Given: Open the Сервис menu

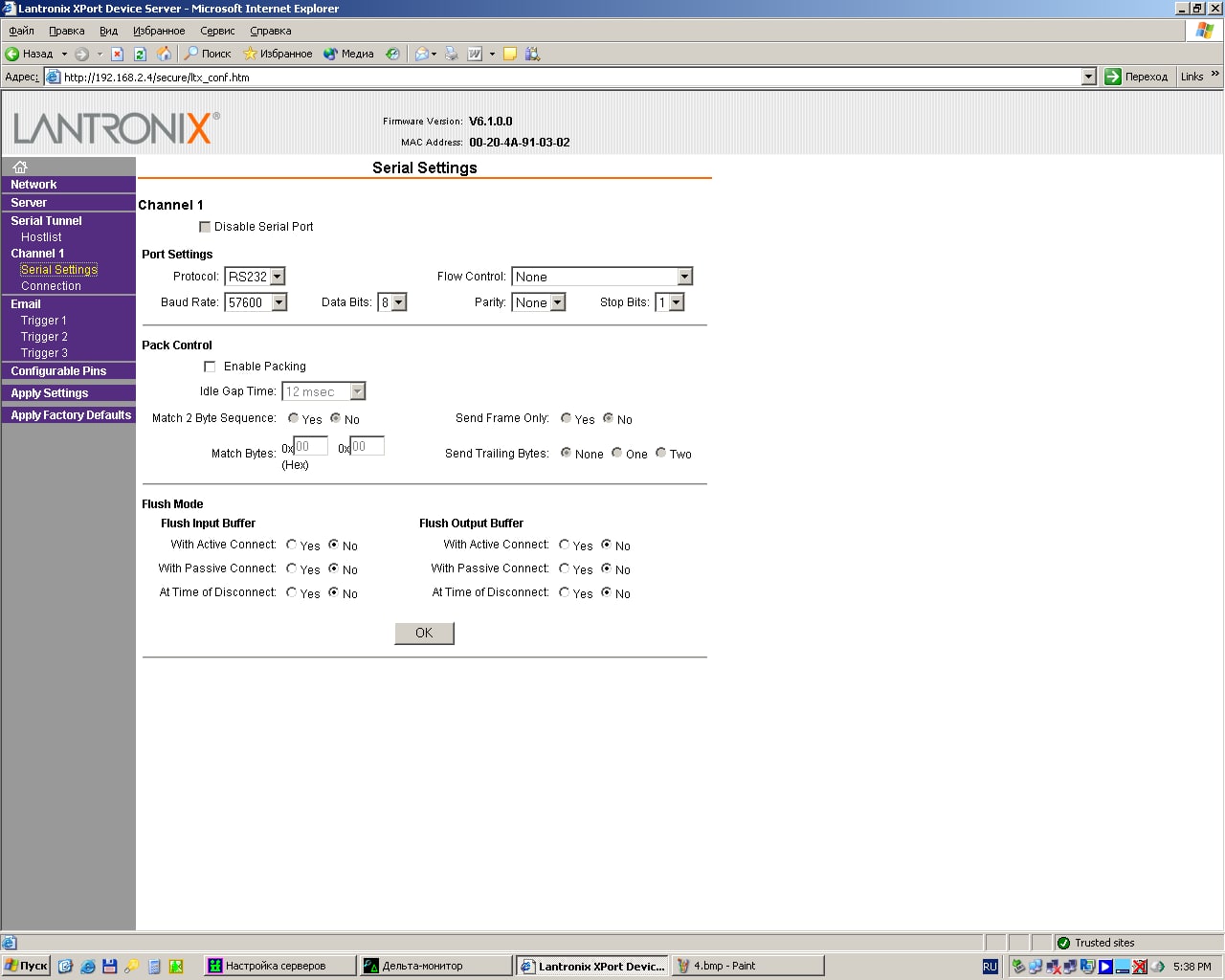Looking at the screenshot, I should [217, 31].
